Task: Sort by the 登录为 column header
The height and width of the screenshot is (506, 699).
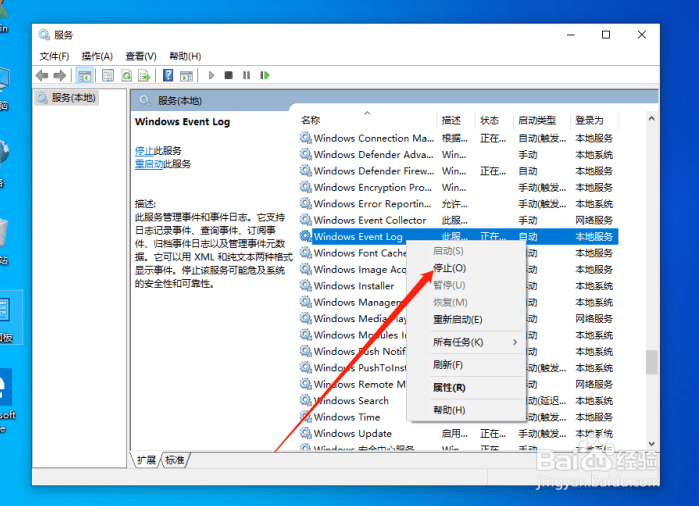Action: [594, 120]
